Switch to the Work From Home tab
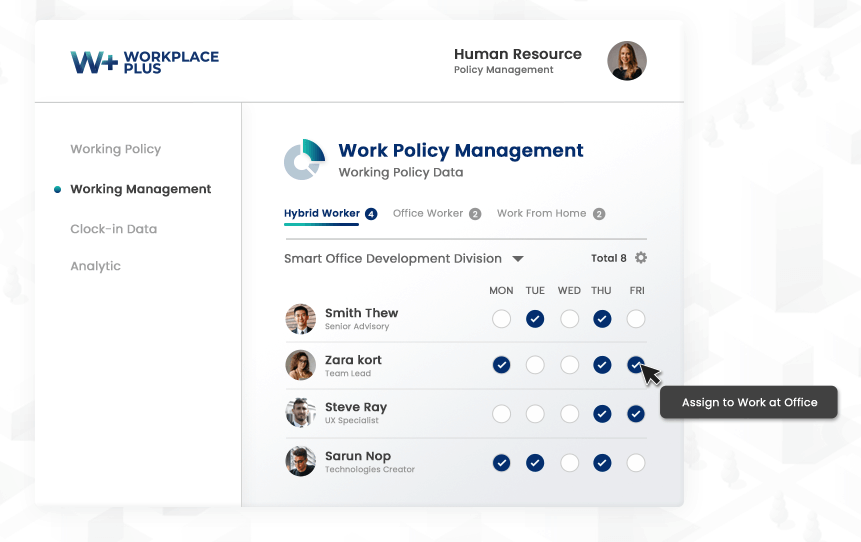861x542 pixels. coord(541,213)
